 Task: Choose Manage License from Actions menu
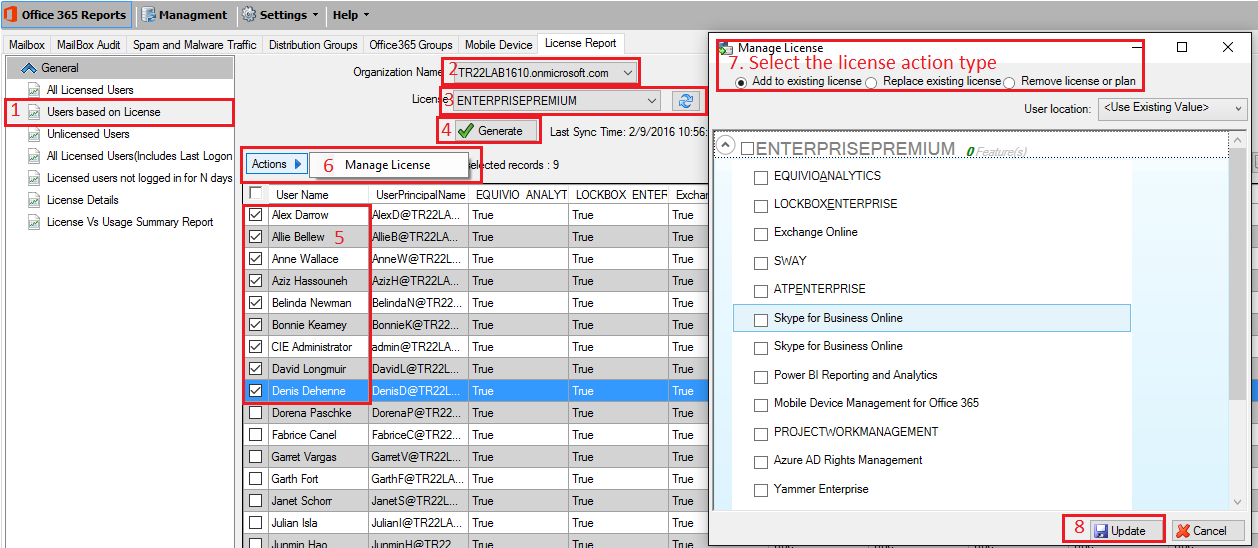click(387, 165)
